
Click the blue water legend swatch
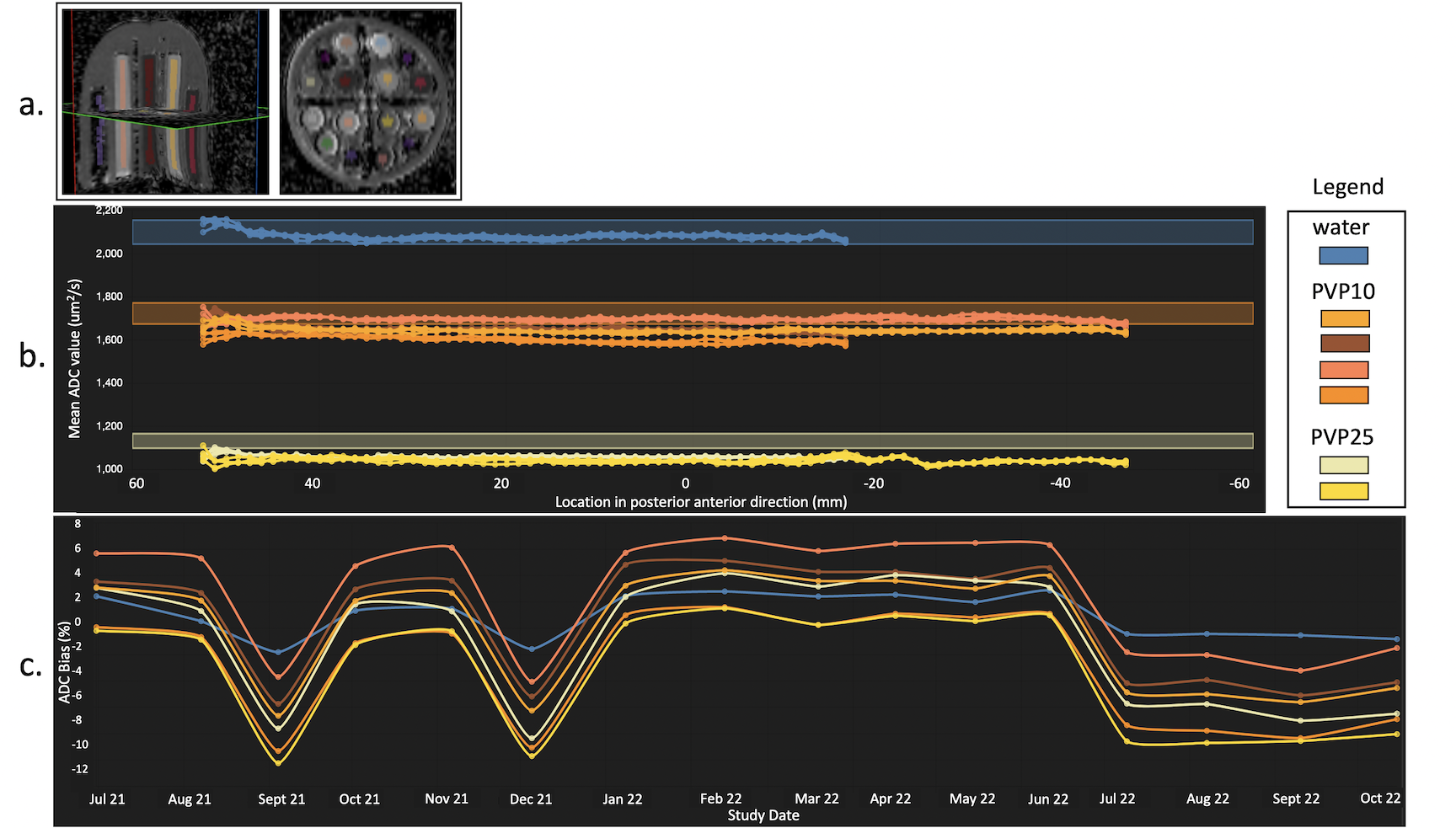tap(1343, 255)
